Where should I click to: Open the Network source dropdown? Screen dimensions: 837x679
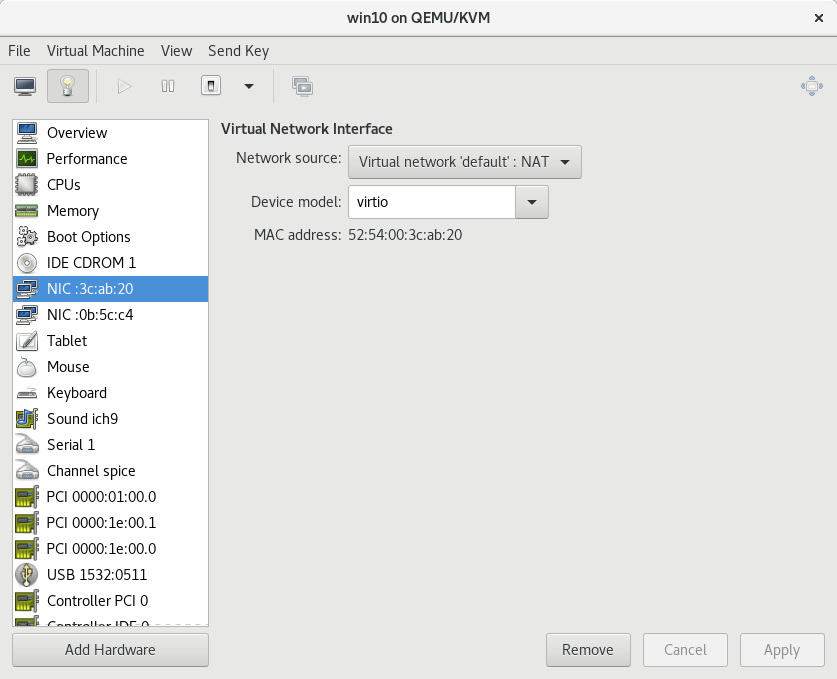click(464, 162)
